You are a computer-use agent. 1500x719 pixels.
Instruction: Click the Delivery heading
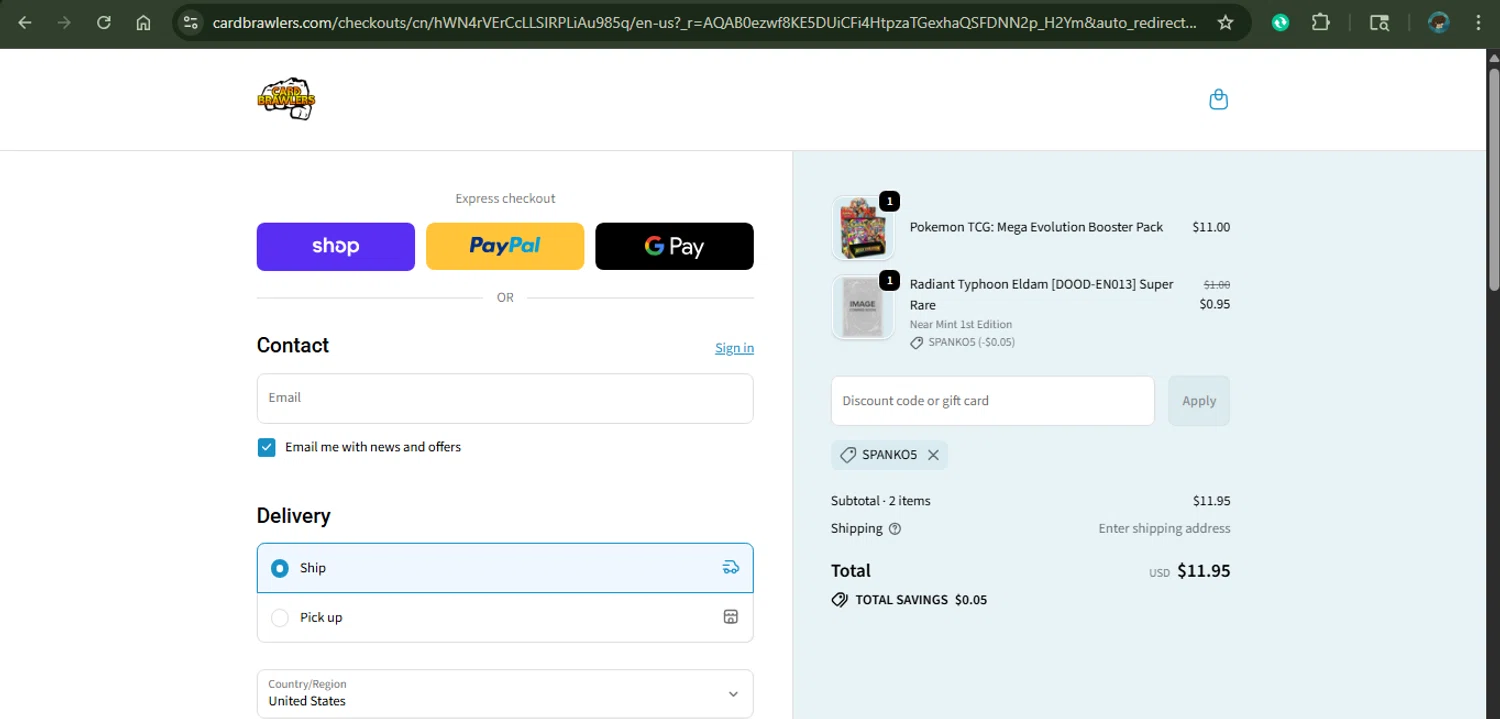tap(293, 516)
